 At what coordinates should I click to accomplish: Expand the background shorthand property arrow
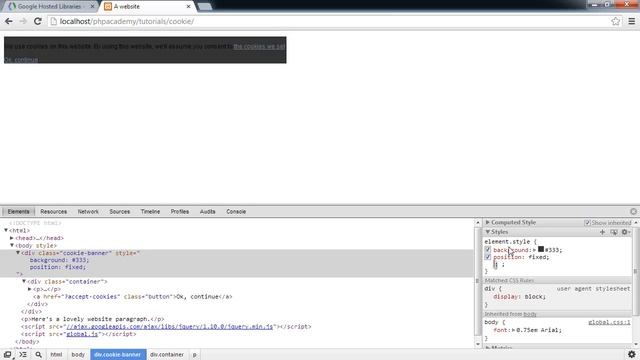[534, 250]
